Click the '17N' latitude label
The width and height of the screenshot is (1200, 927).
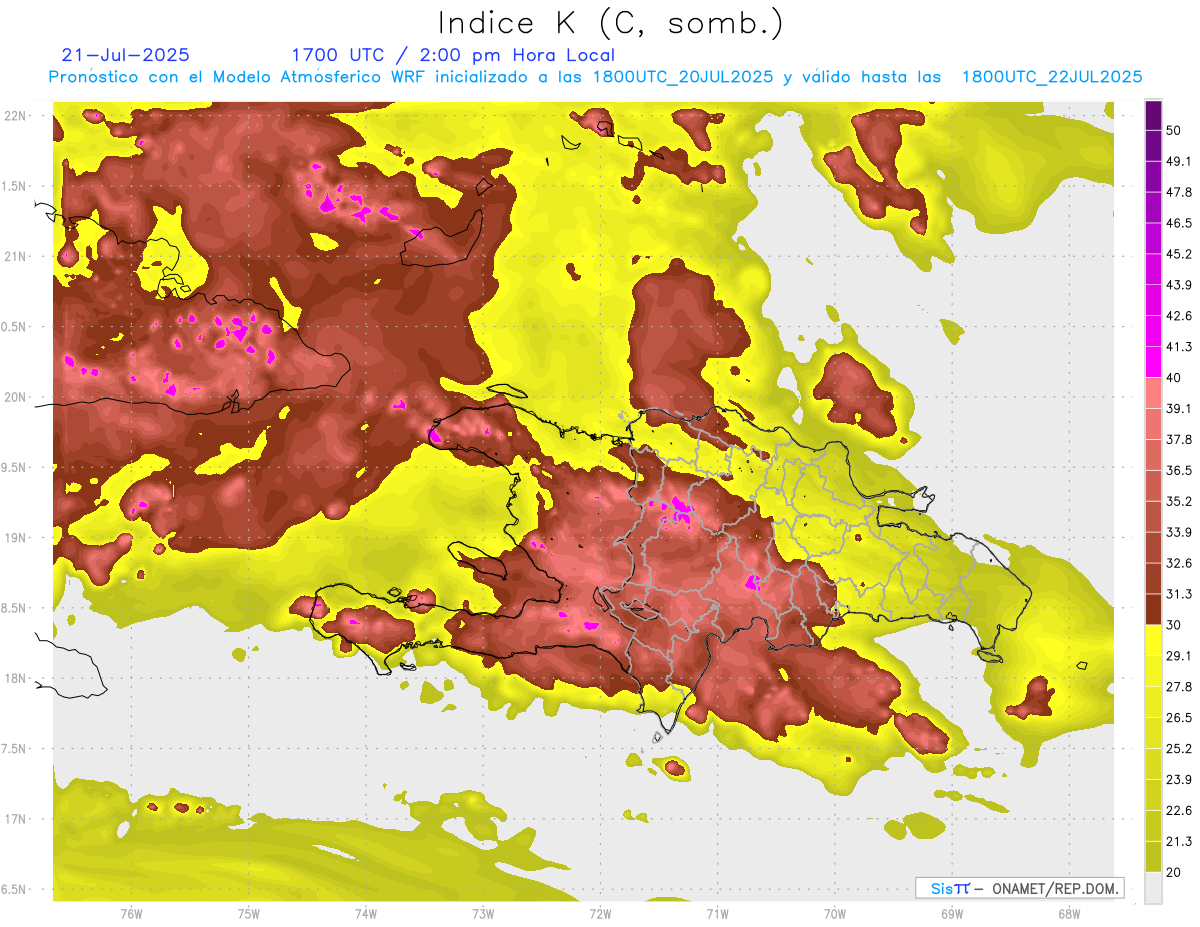pyautogui.click(x=15, y=819)
